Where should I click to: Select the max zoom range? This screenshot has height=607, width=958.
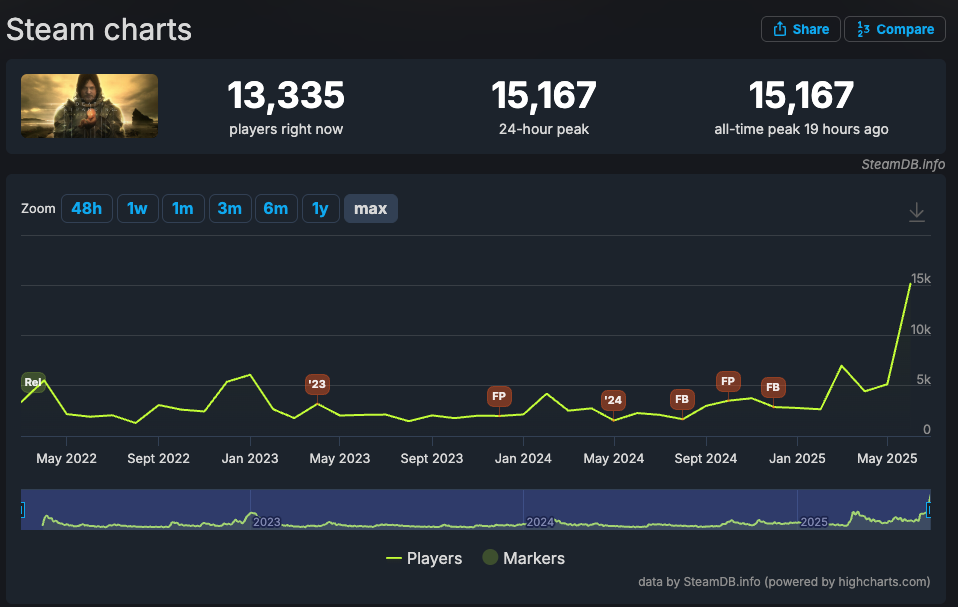click(371, 208)
